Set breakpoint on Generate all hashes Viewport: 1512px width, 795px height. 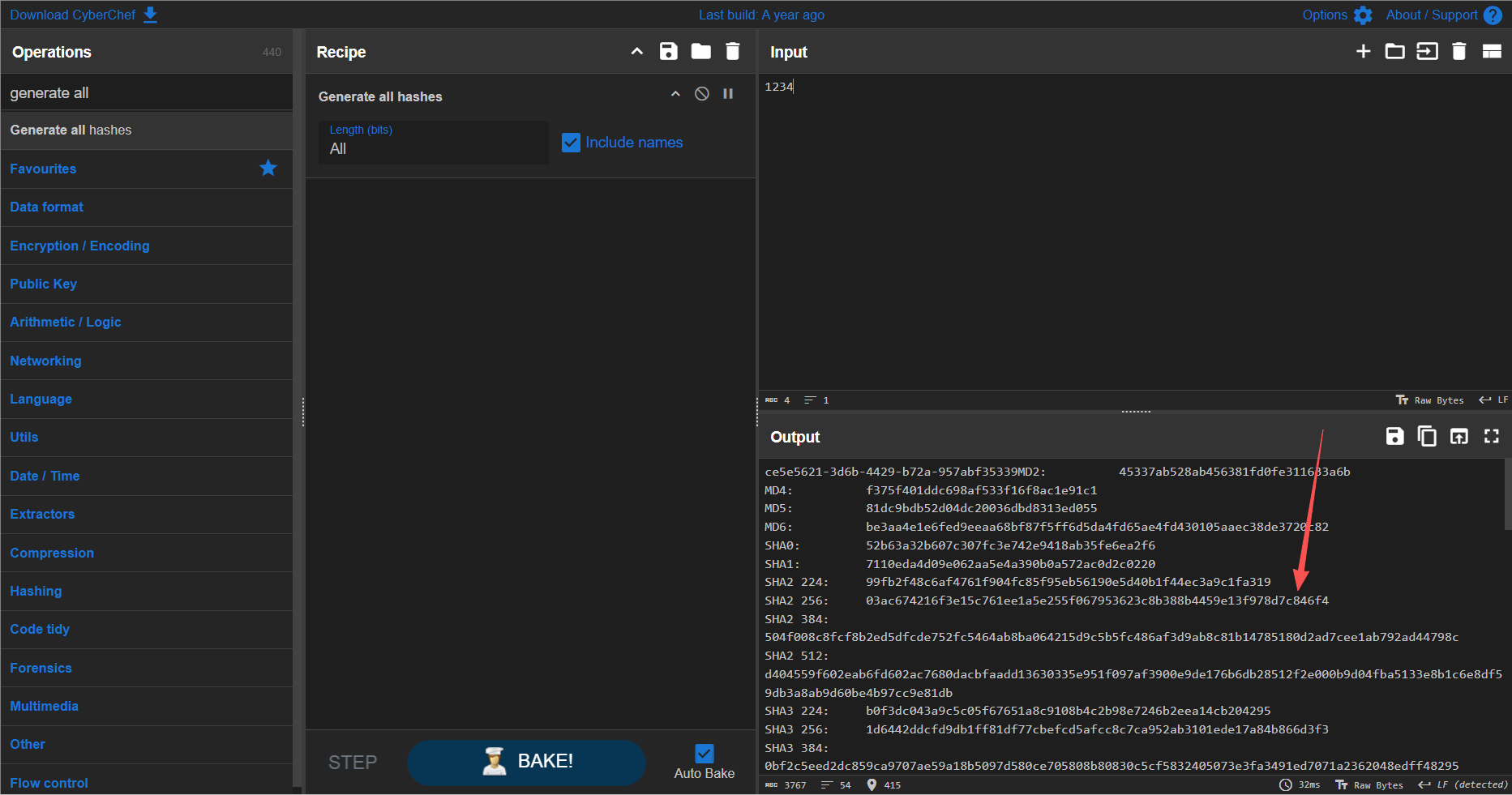coord(728,94)
